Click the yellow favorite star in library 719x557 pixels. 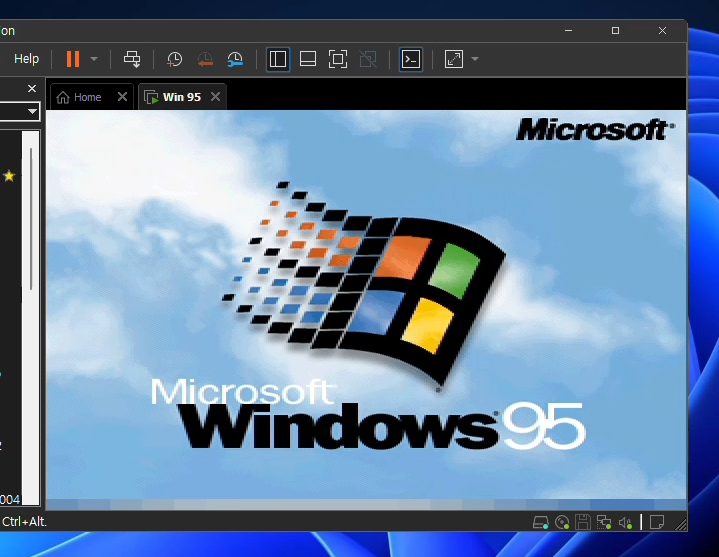tap(9, 176)
